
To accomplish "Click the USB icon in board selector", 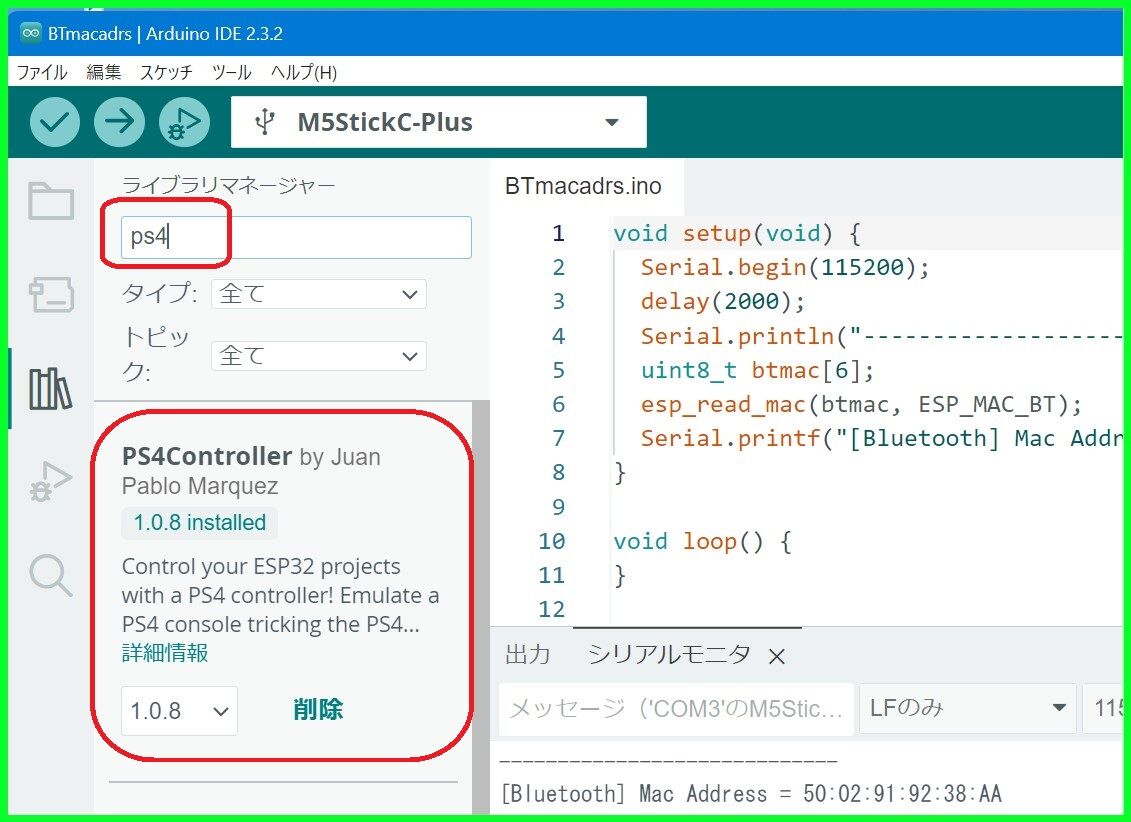I will (x=265, y=122).
